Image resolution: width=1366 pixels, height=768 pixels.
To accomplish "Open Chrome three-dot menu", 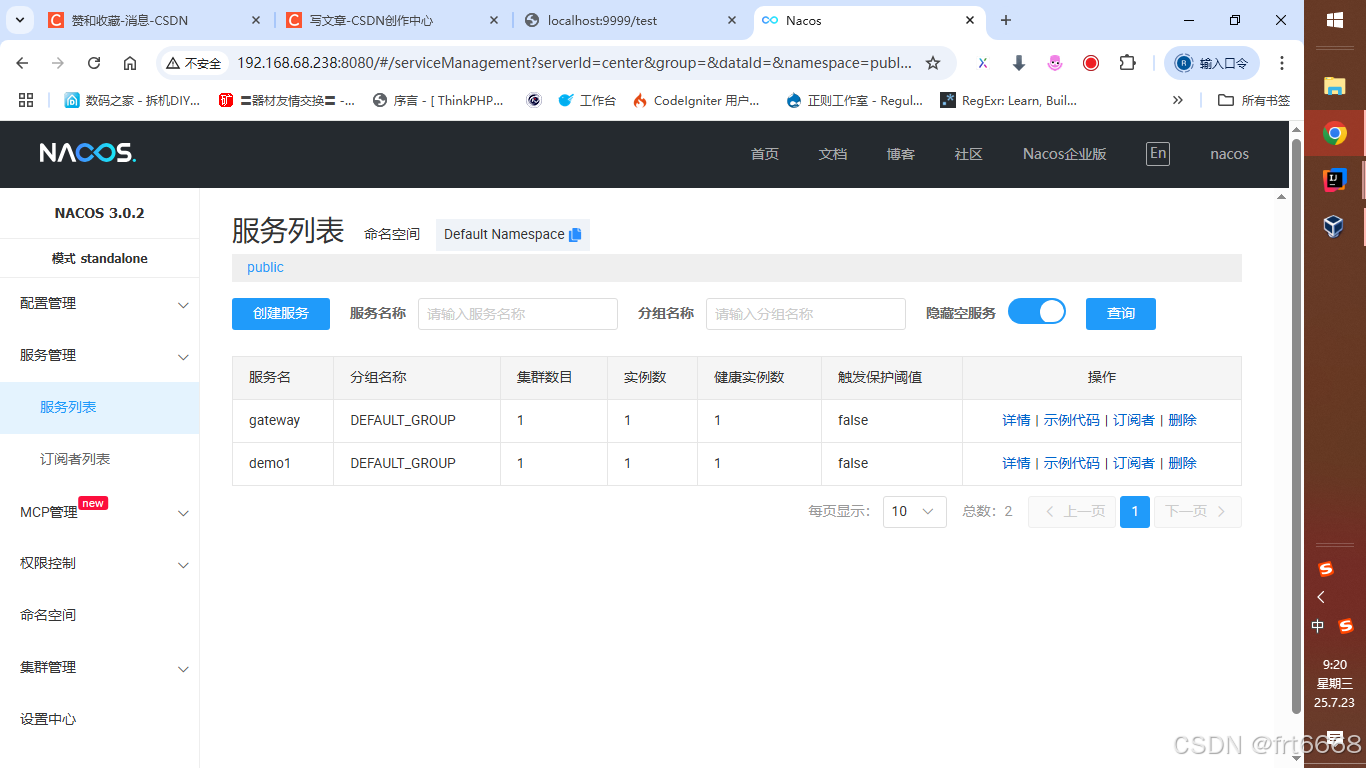I will tap(1282, 63).
